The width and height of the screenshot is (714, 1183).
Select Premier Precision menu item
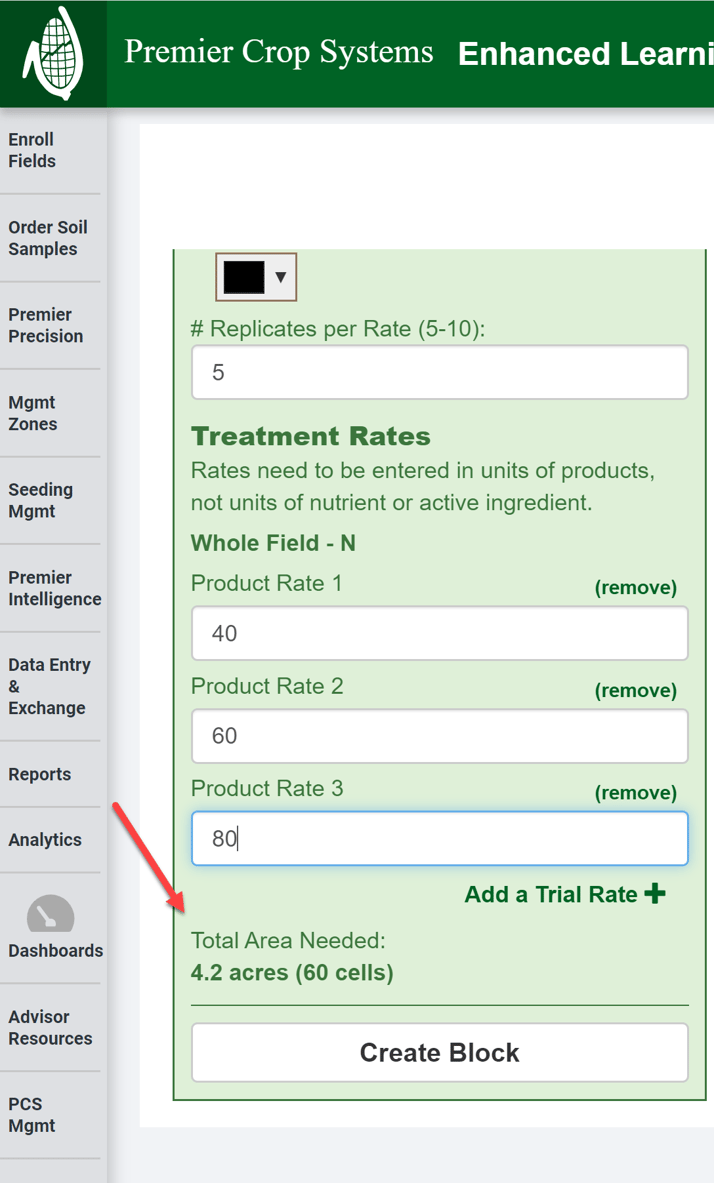[x=46, y=325]
